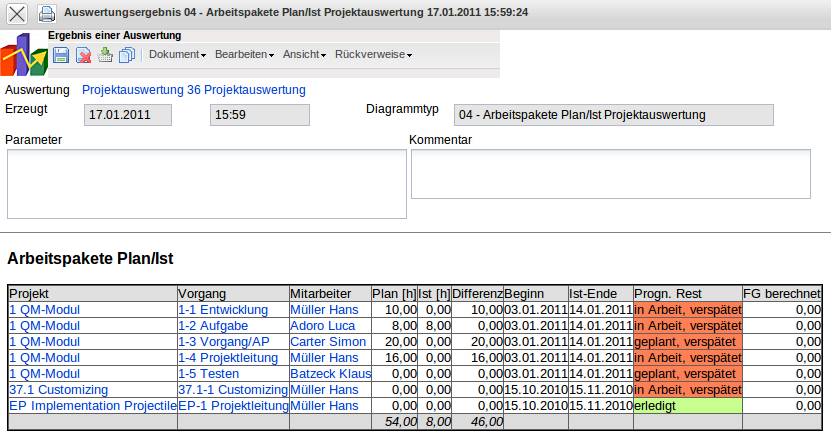Open the Ansicht dropdown menu
831x439 pixels.
pos(304,54)
